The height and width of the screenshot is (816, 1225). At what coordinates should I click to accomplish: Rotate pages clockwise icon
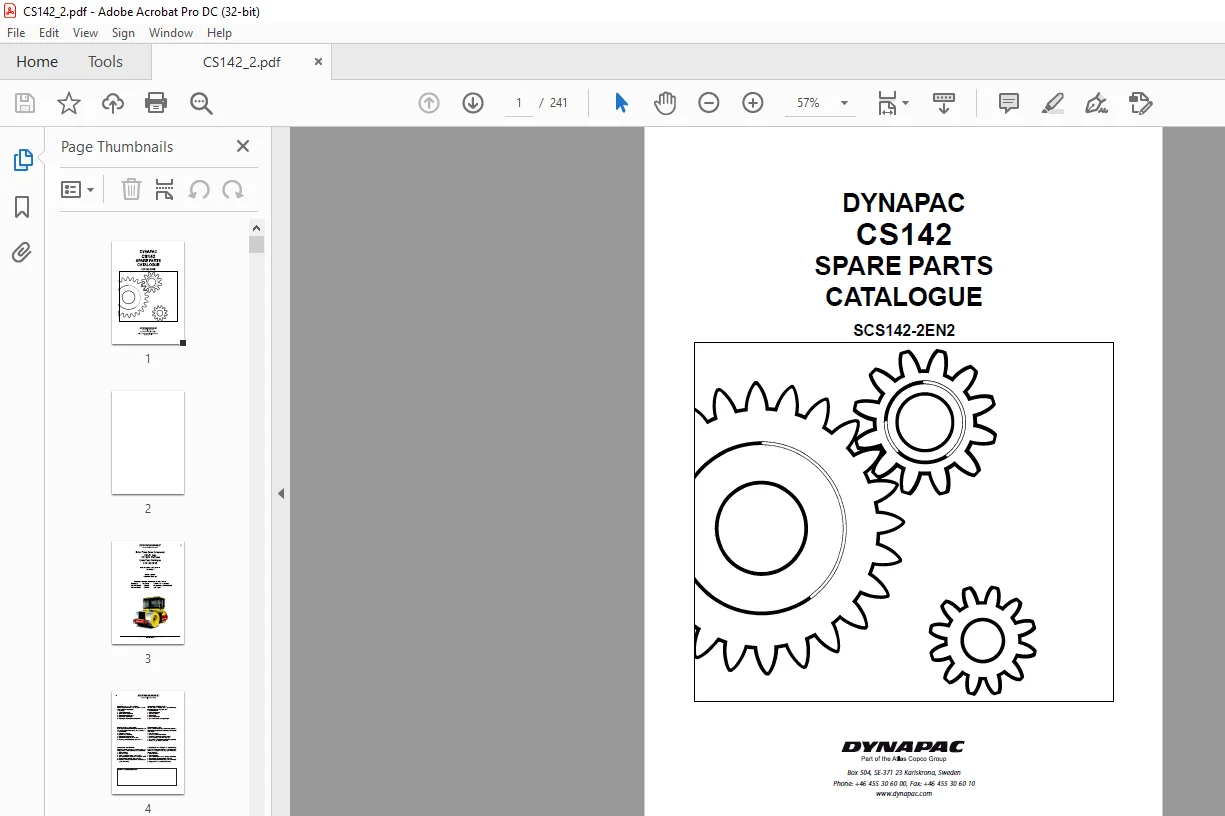click(x=233, y=189)
